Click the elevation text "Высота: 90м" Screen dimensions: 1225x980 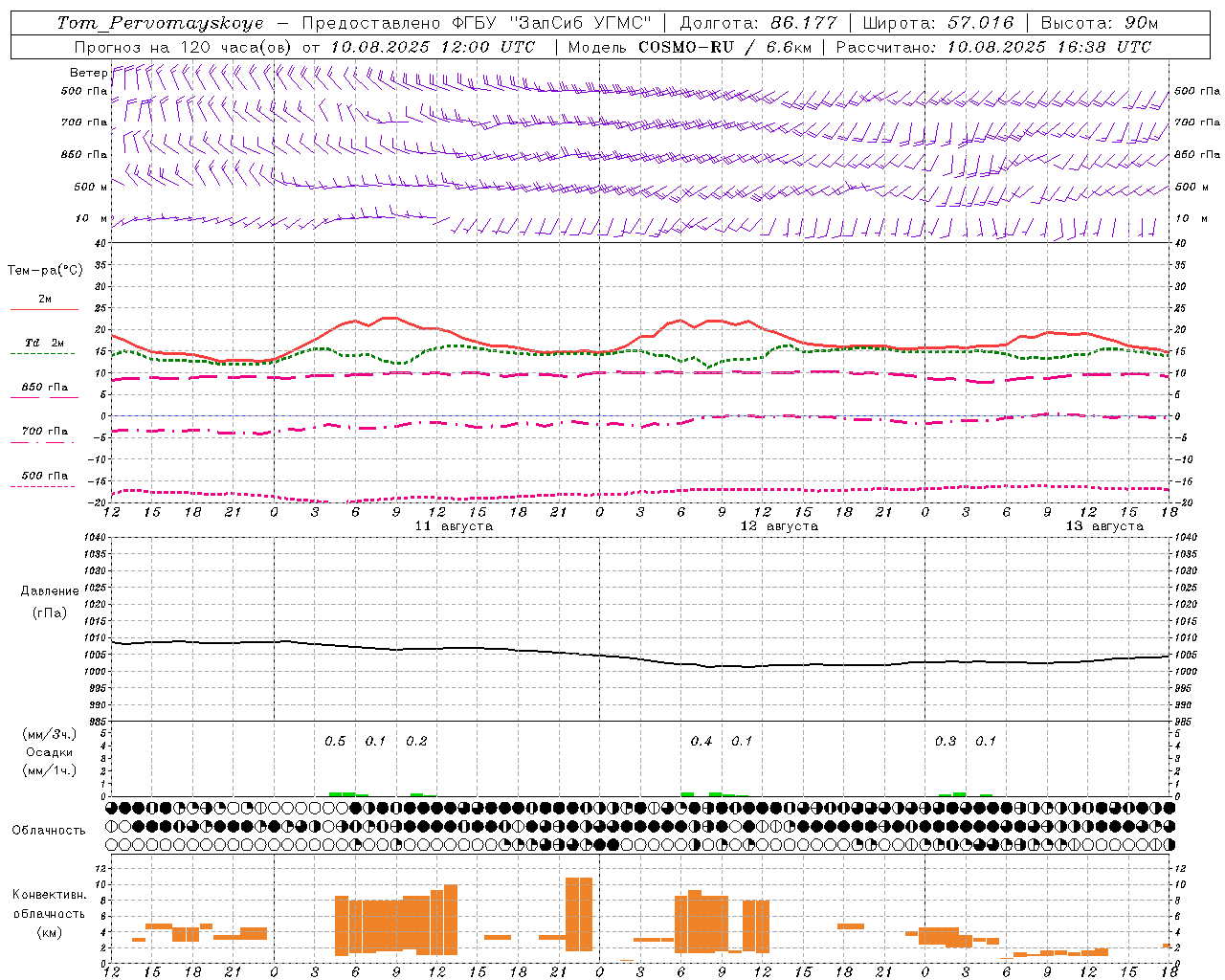[1099, 23]
